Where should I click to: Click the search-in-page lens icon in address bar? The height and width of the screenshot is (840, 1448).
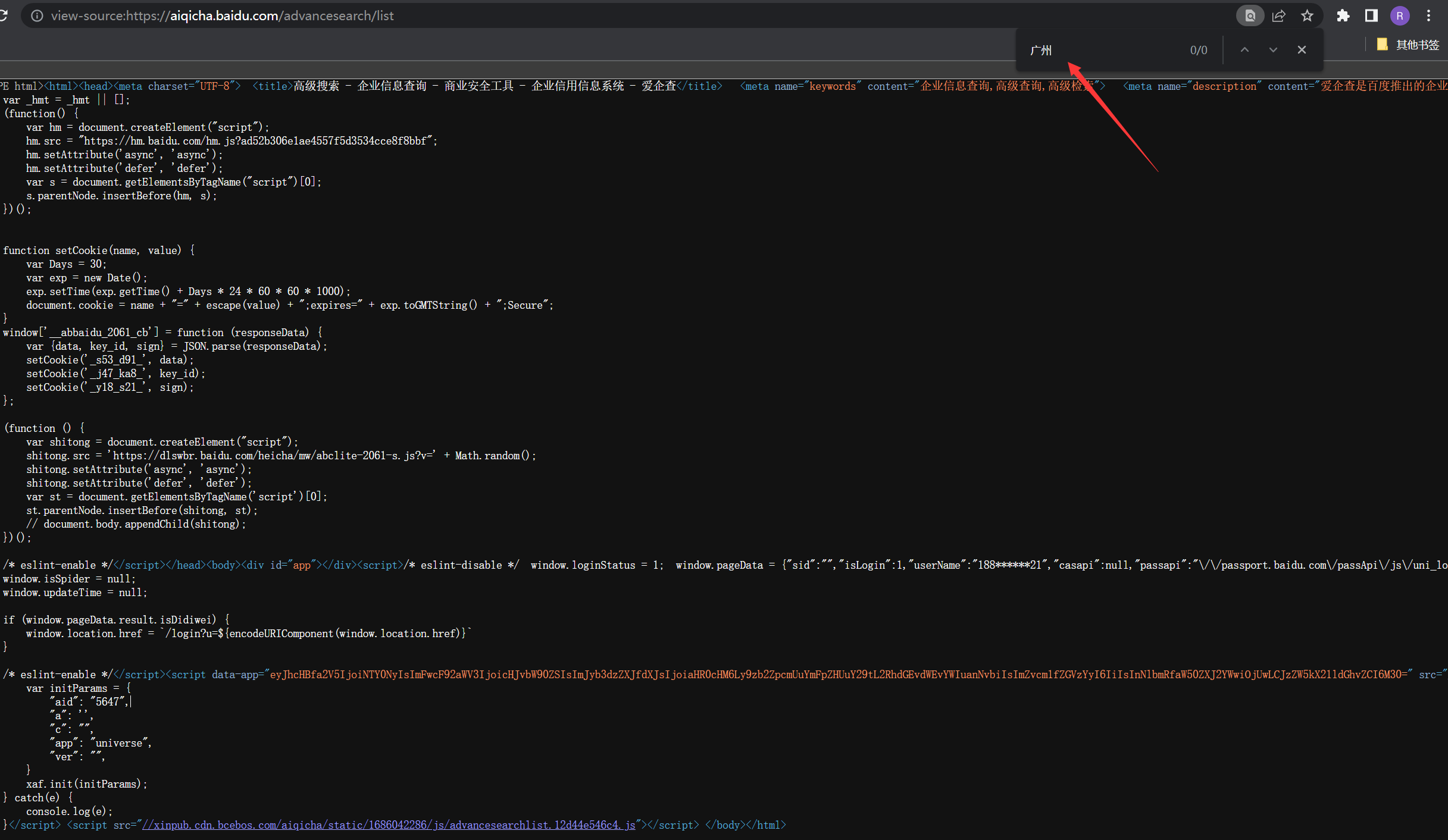pyautogui.click(x=1250, y=15)
